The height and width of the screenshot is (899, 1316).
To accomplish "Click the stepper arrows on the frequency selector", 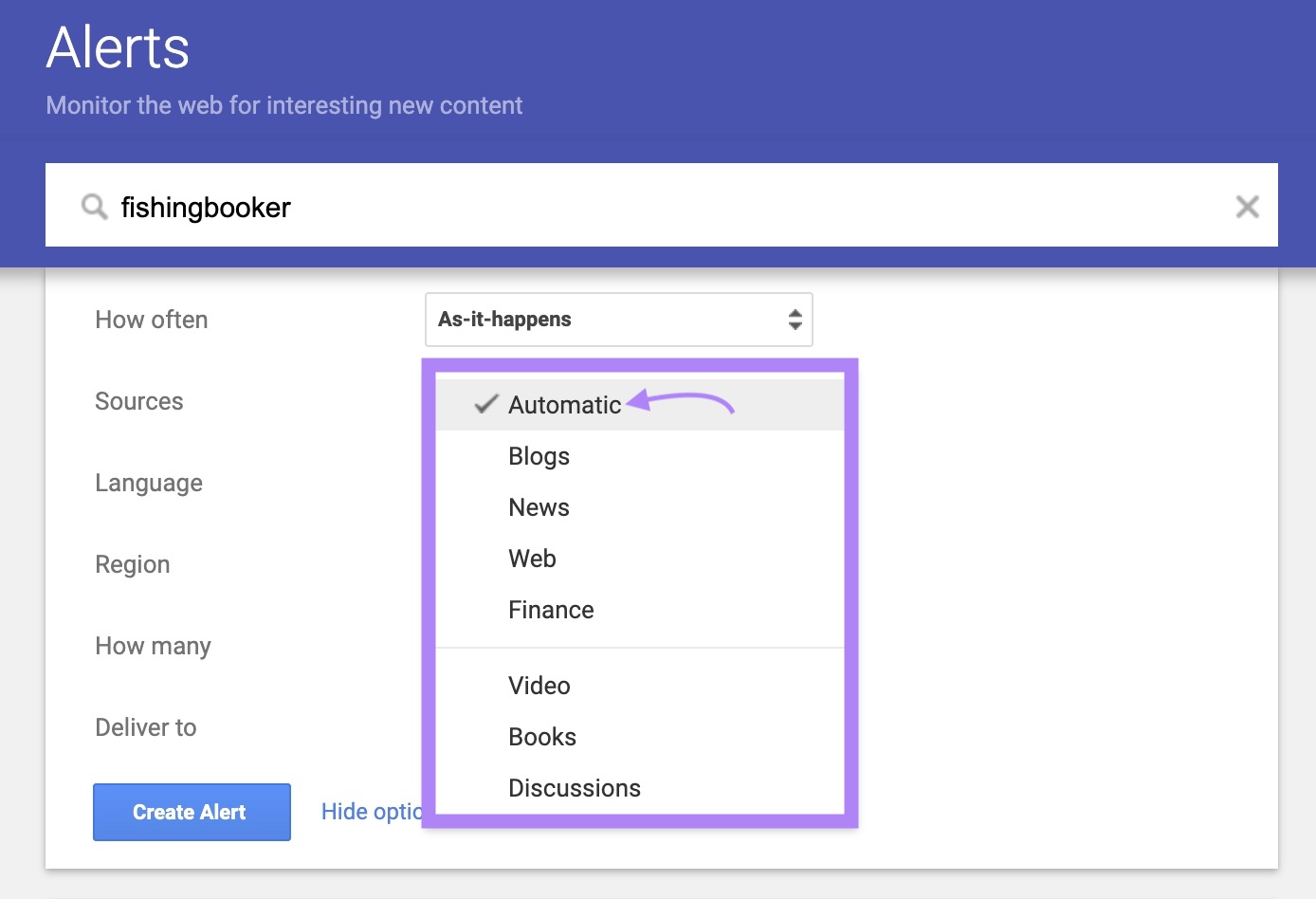I will 794,320.
